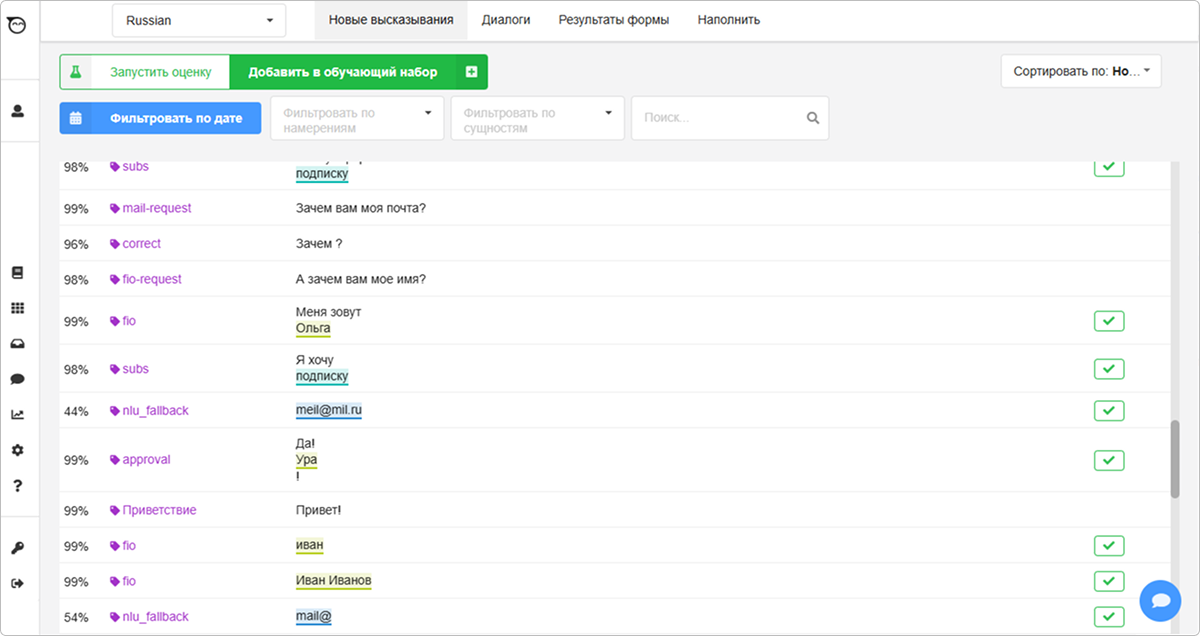Viewport: 1200px width, 636px height.
Task: Toggle the checkmark for Меня зовут Ольга row
Action: click(x=1109, y=321)
